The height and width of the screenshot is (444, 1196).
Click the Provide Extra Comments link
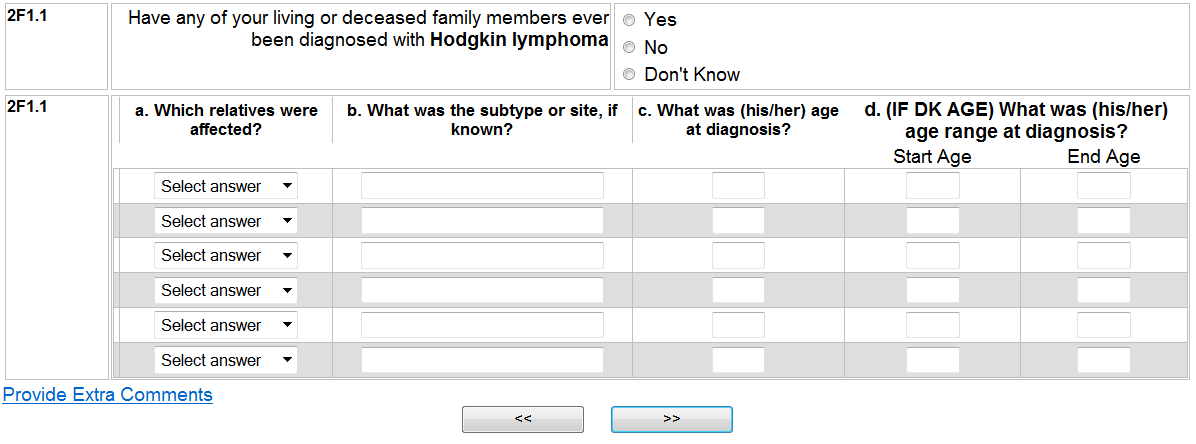click(108, 394)
